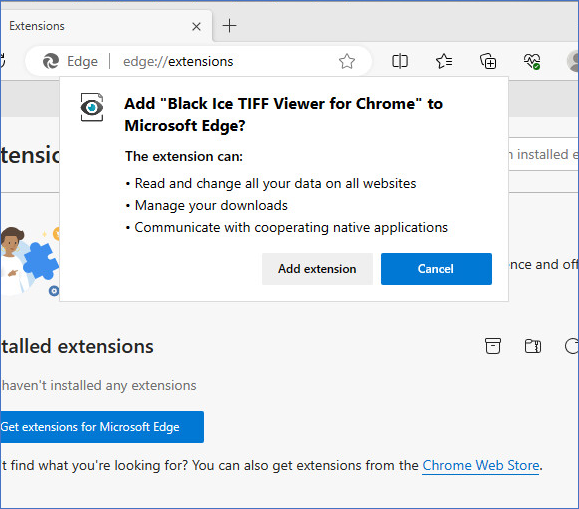The image size is (579, 509).
Task: Click the zipped folder icon beside Installed extensions
Action: pyautogui.click(x=533, y=346)
